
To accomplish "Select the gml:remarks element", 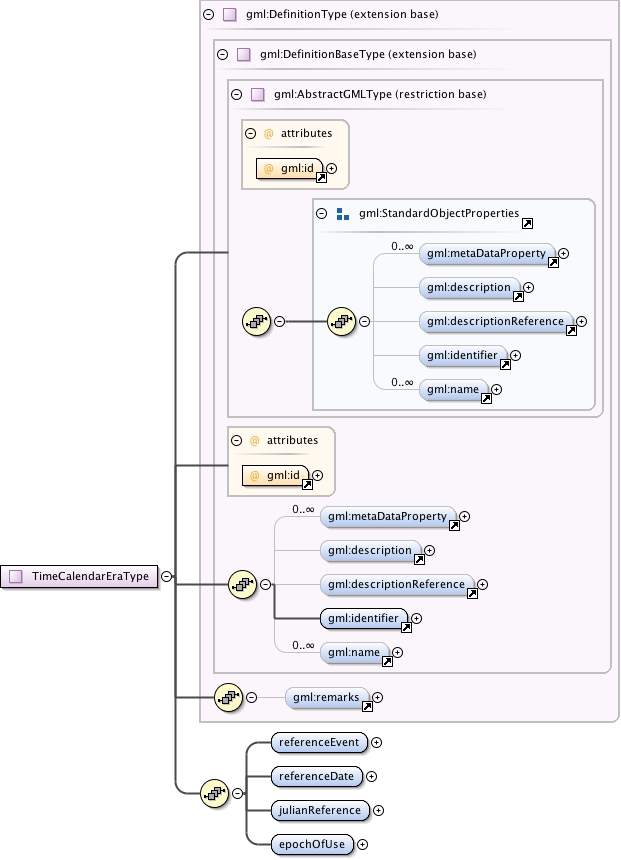I will click(x=326, y=698).
